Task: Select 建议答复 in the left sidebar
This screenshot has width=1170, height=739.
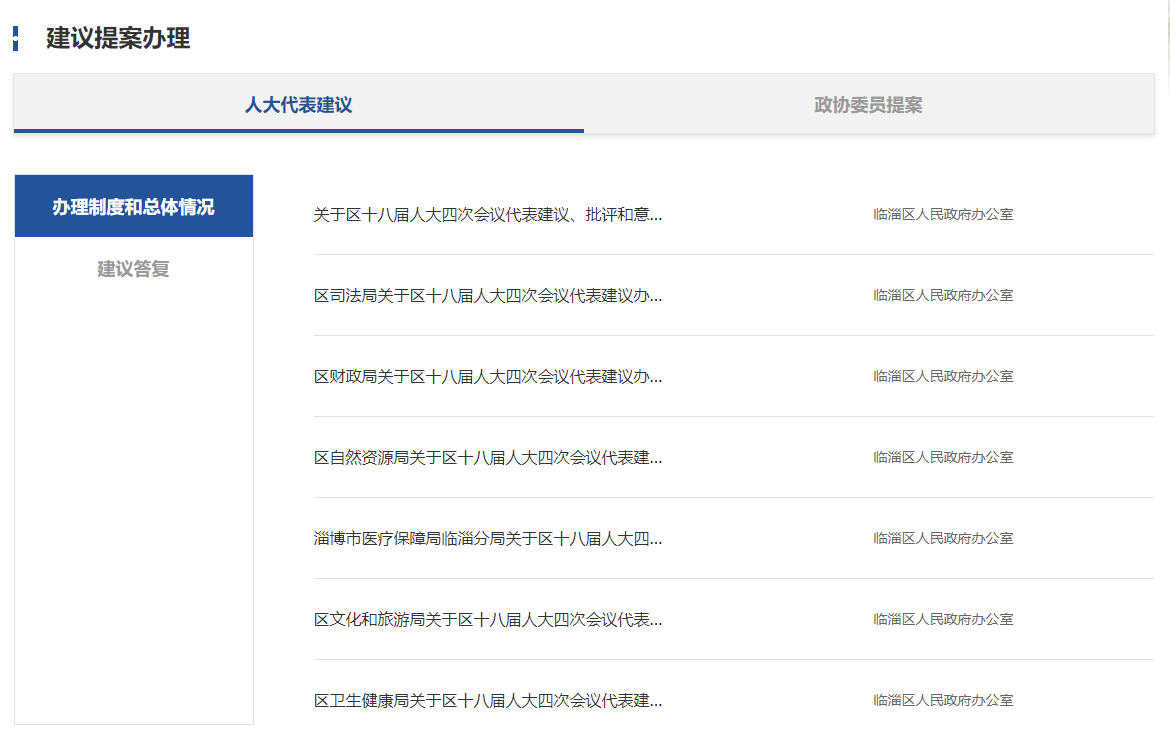Action: click(133, 269)
